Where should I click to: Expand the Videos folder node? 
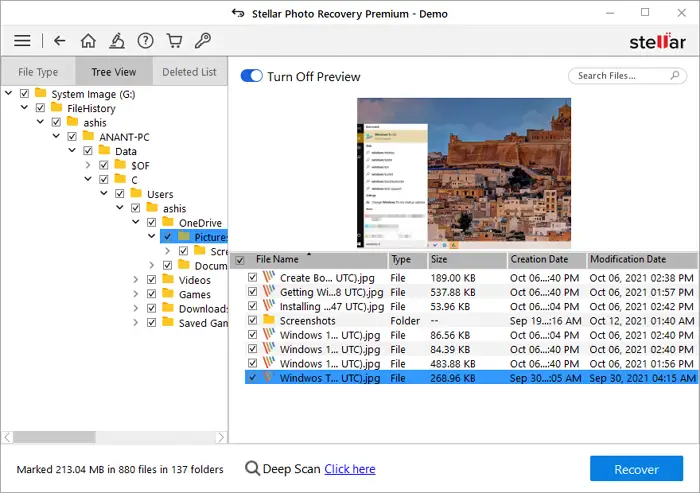click(x=136, y=280)
